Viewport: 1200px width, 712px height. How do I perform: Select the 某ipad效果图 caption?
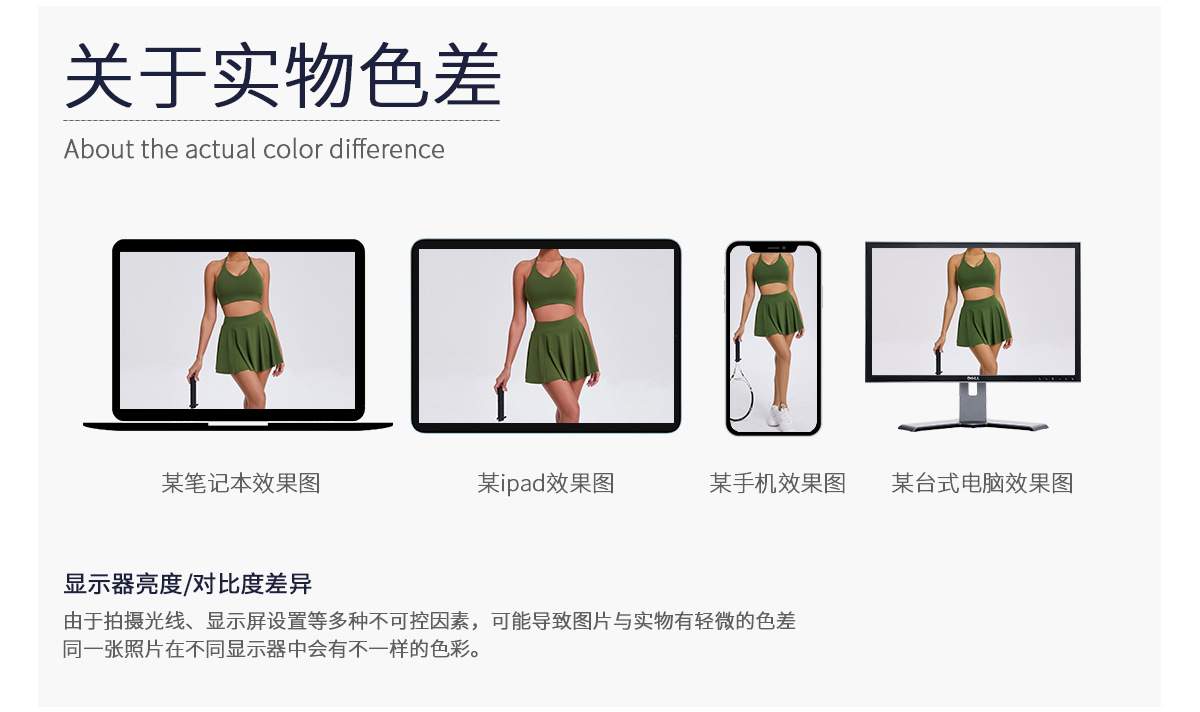(x=546, y=483)
